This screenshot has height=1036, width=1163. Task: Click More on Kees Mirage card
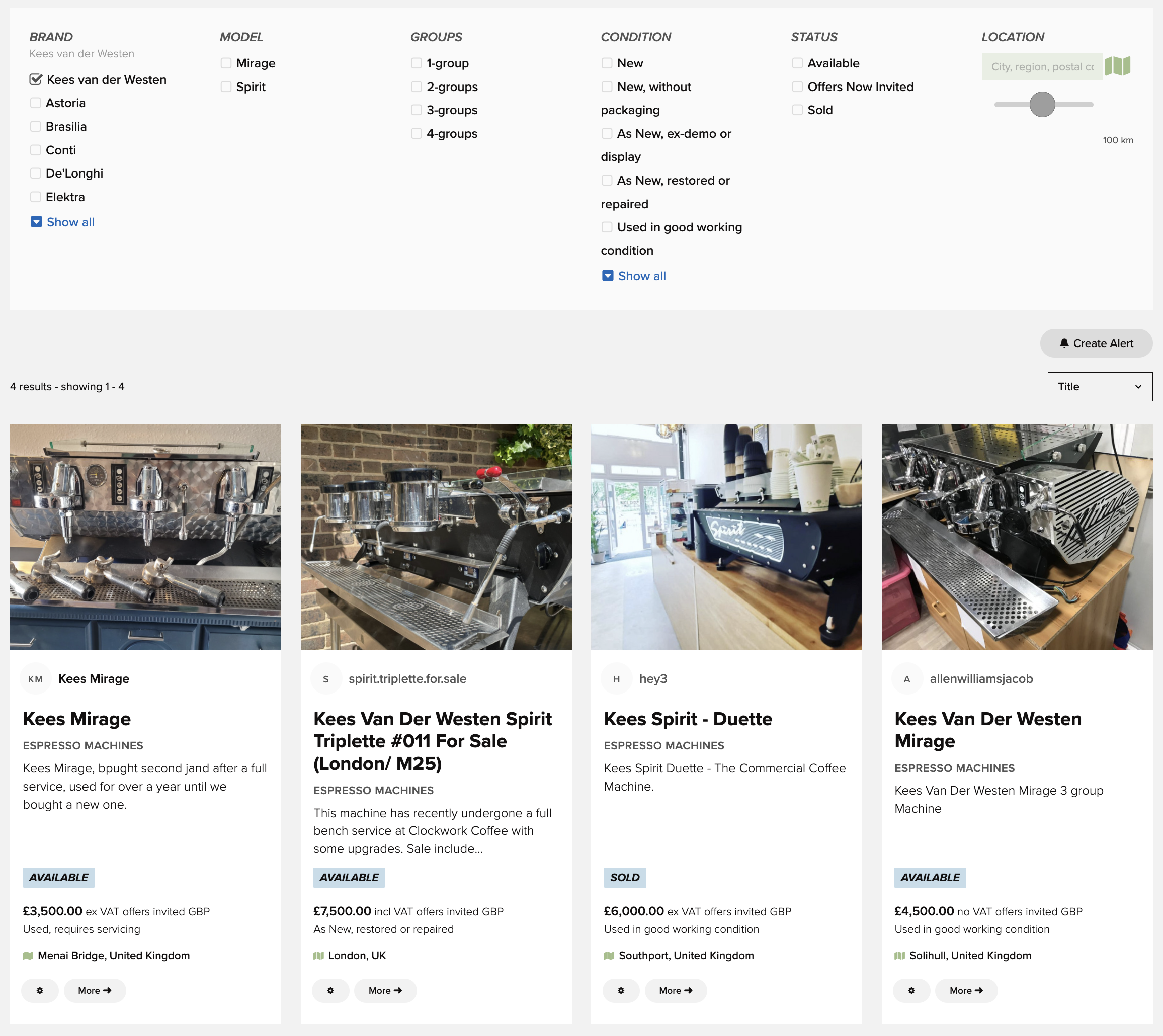95,990
